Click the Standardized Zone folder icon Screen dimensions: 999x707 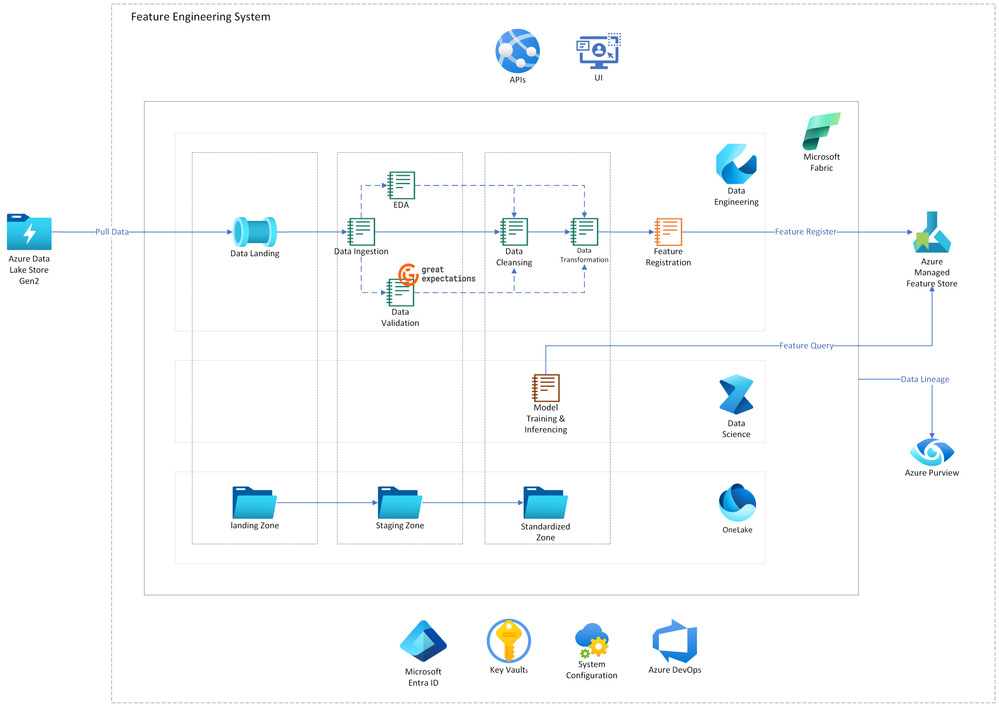[545, 503]
